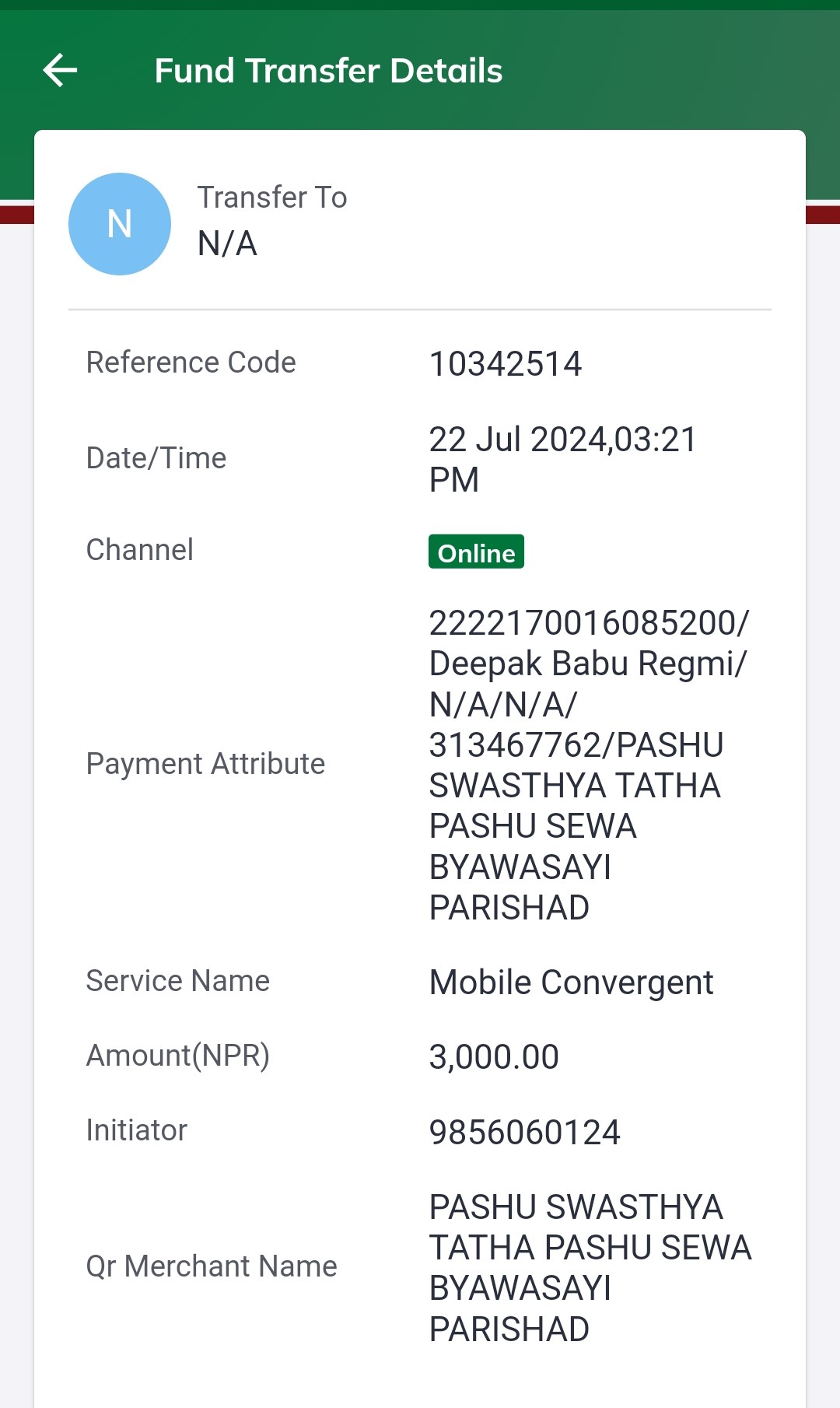Tap the Service Name label
The height and width of the screenshot is (1408, 840).
pyautogui.click(x=178, y=981)
